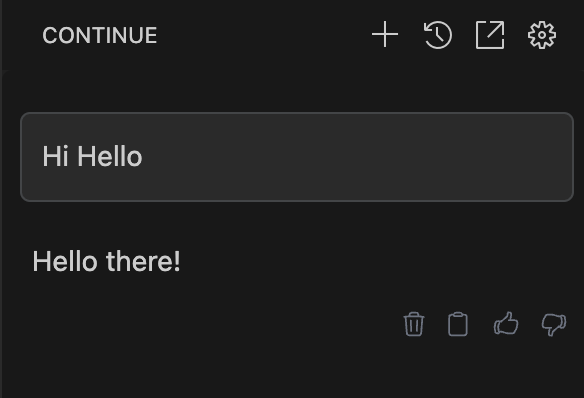Screen dimensions: 584x398
Task: Click the "Hello there!" response text
Action: 107,261
